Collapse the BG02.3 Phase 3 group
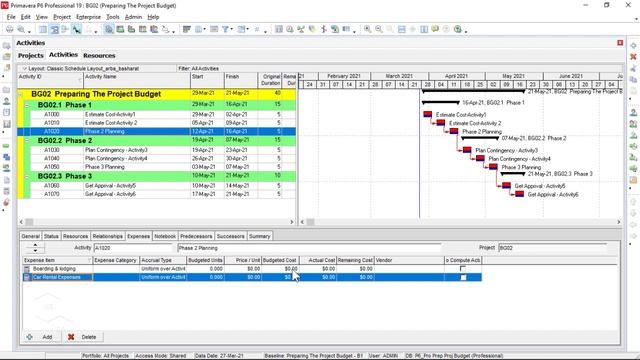Viewport: 640px width, 360px height. tap(27, 176)
